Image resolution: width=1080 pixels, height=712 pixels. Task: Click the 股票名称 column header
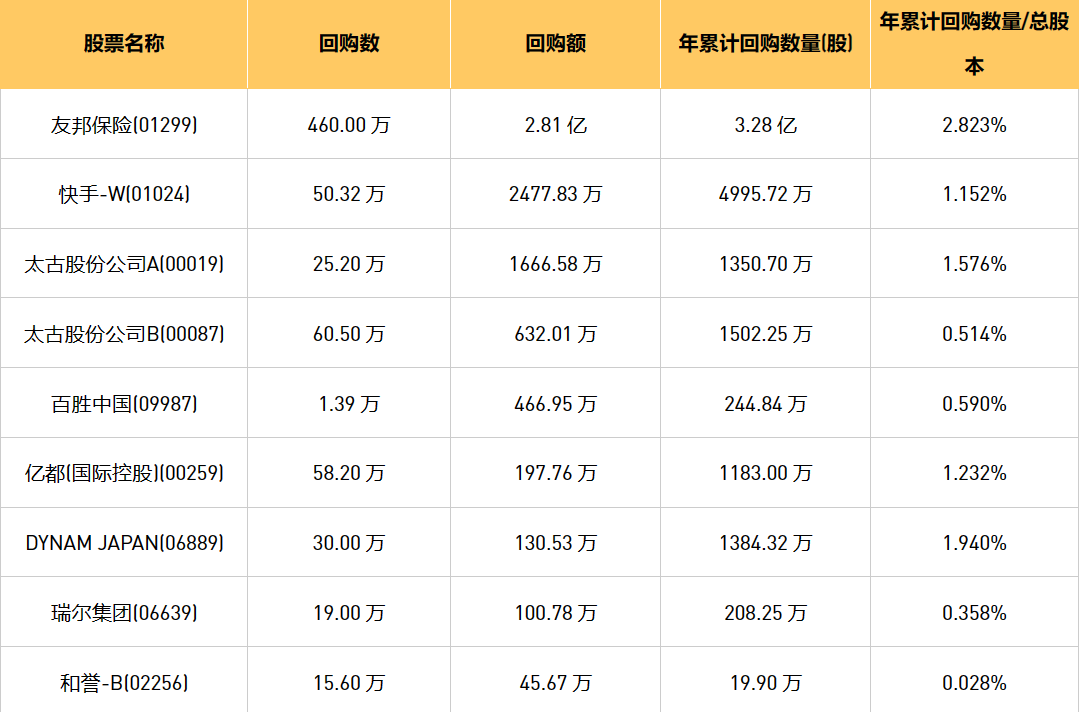[124, 44]
